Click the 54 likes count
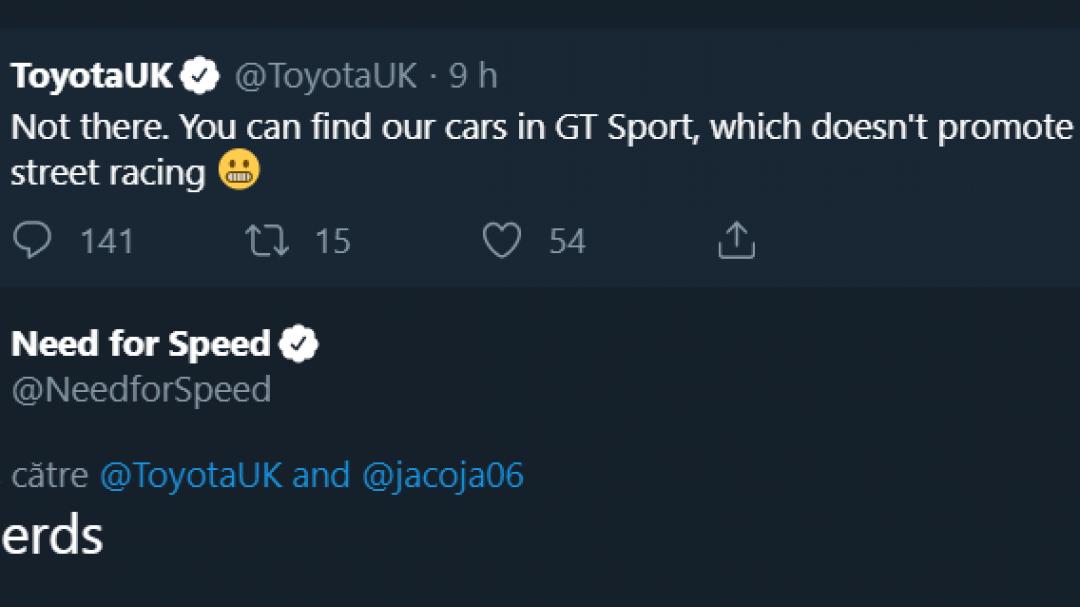1080x607 pixels. [567, 241]
